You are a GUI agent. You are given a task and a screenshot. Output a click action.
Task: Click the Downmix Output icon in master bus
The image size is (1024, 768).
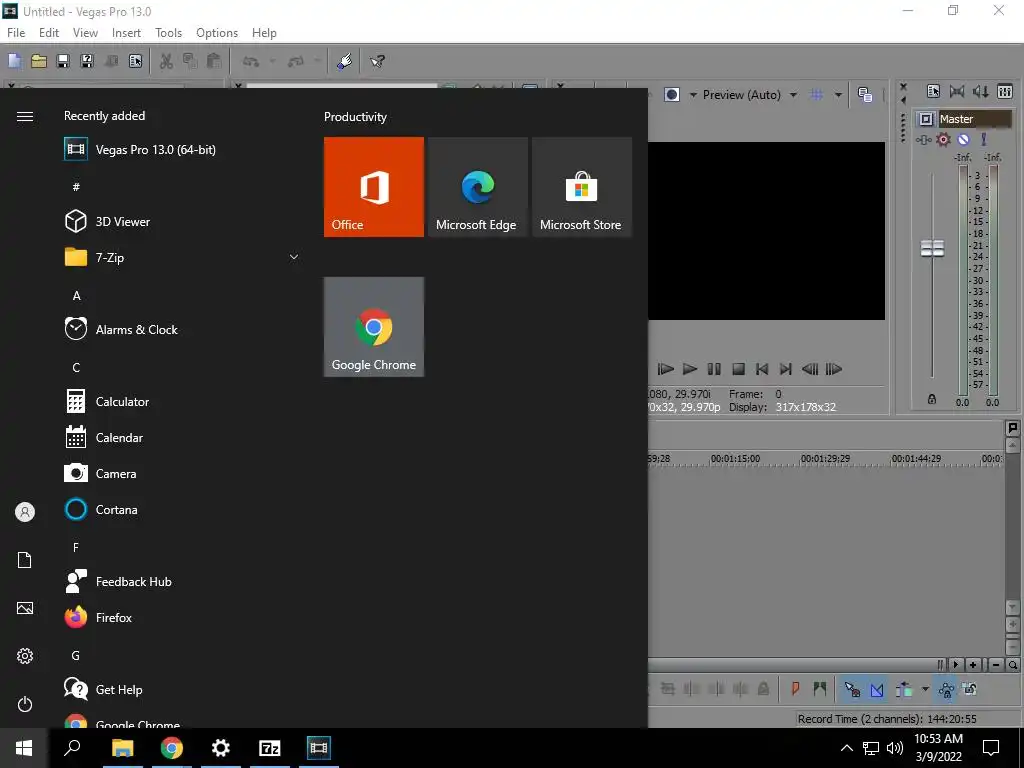[957, 91]
